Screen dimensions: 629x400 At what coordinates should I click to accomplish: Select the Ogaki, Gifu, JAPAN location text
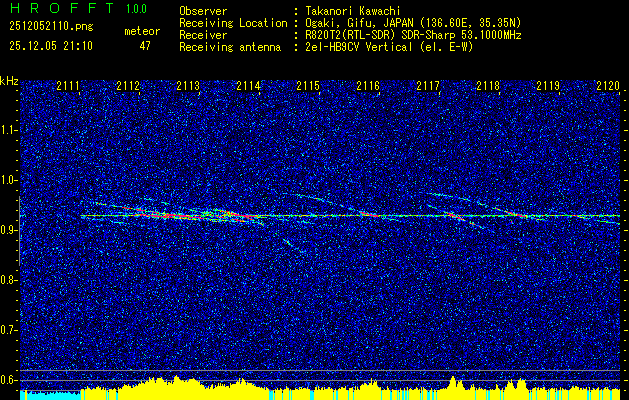[413, 23]
